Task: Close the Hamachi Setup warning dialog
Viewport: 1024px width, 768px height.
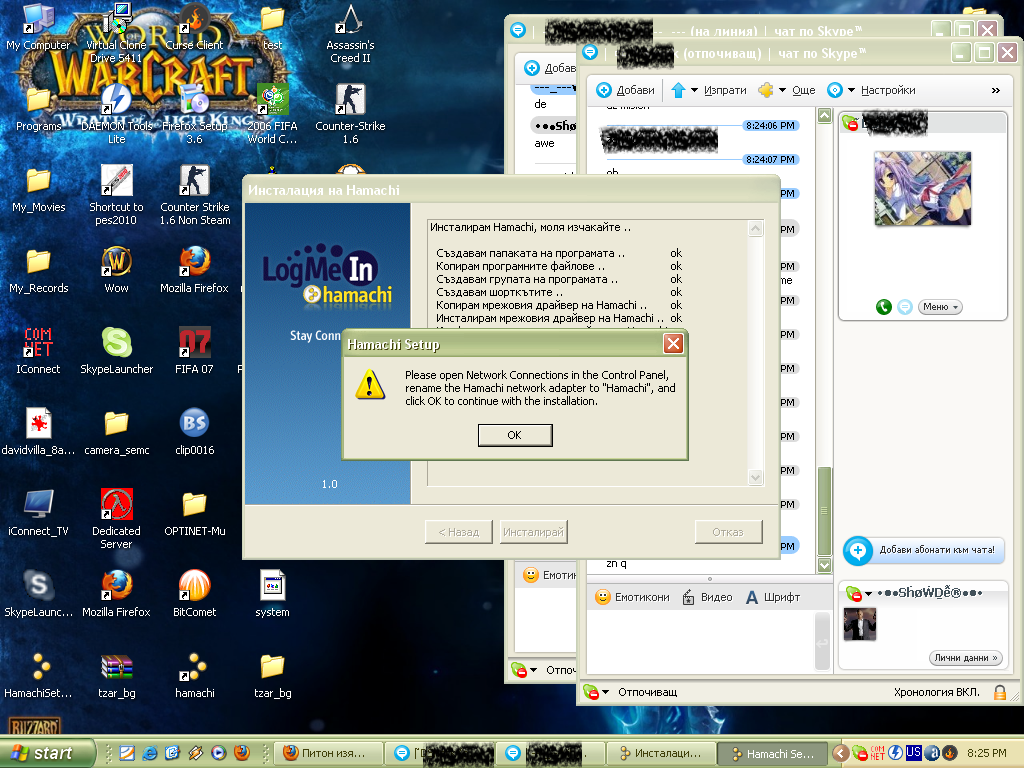Action: point(673,344)
